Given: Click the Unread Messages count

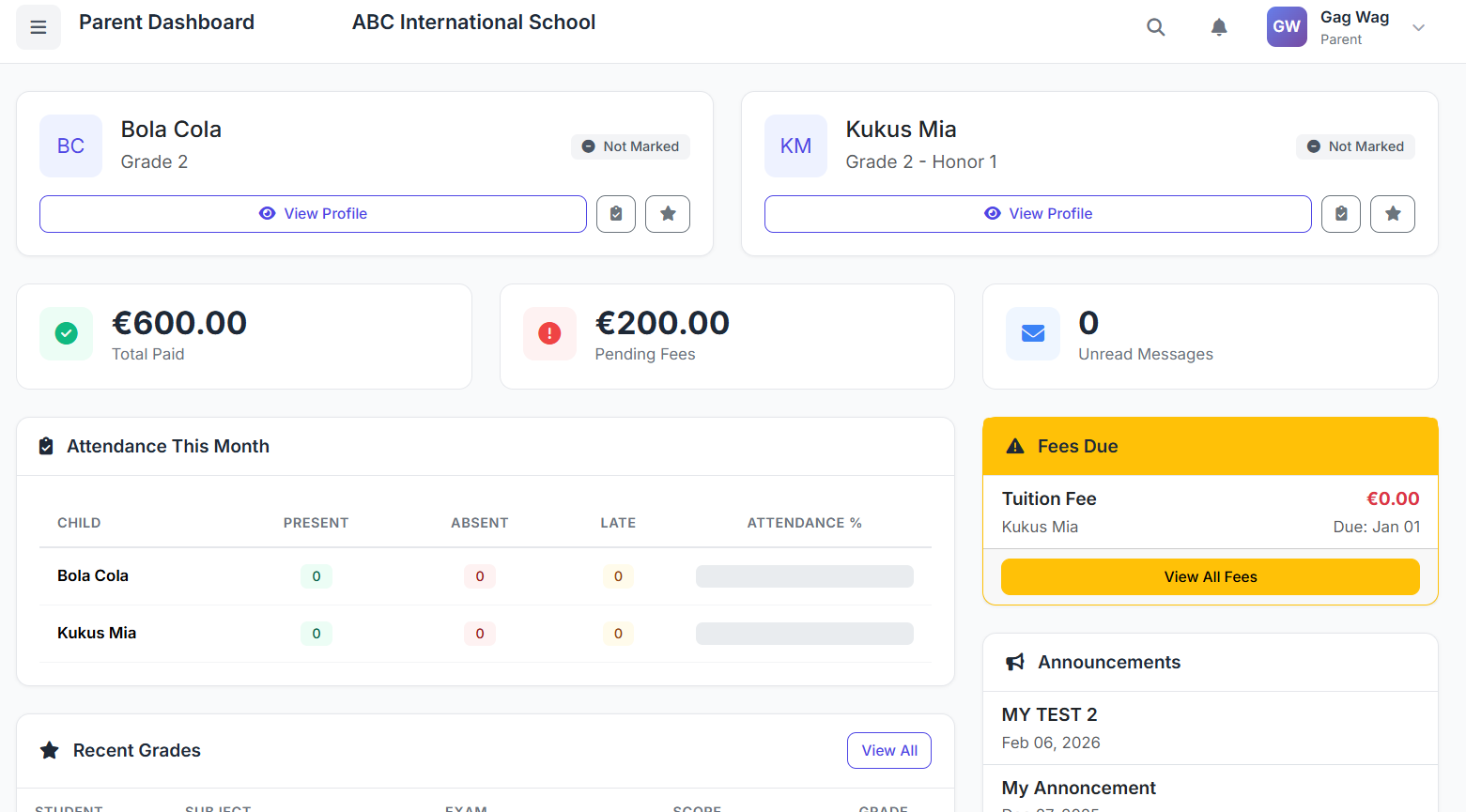Looking at the screenshot, I should (1088, 323).
